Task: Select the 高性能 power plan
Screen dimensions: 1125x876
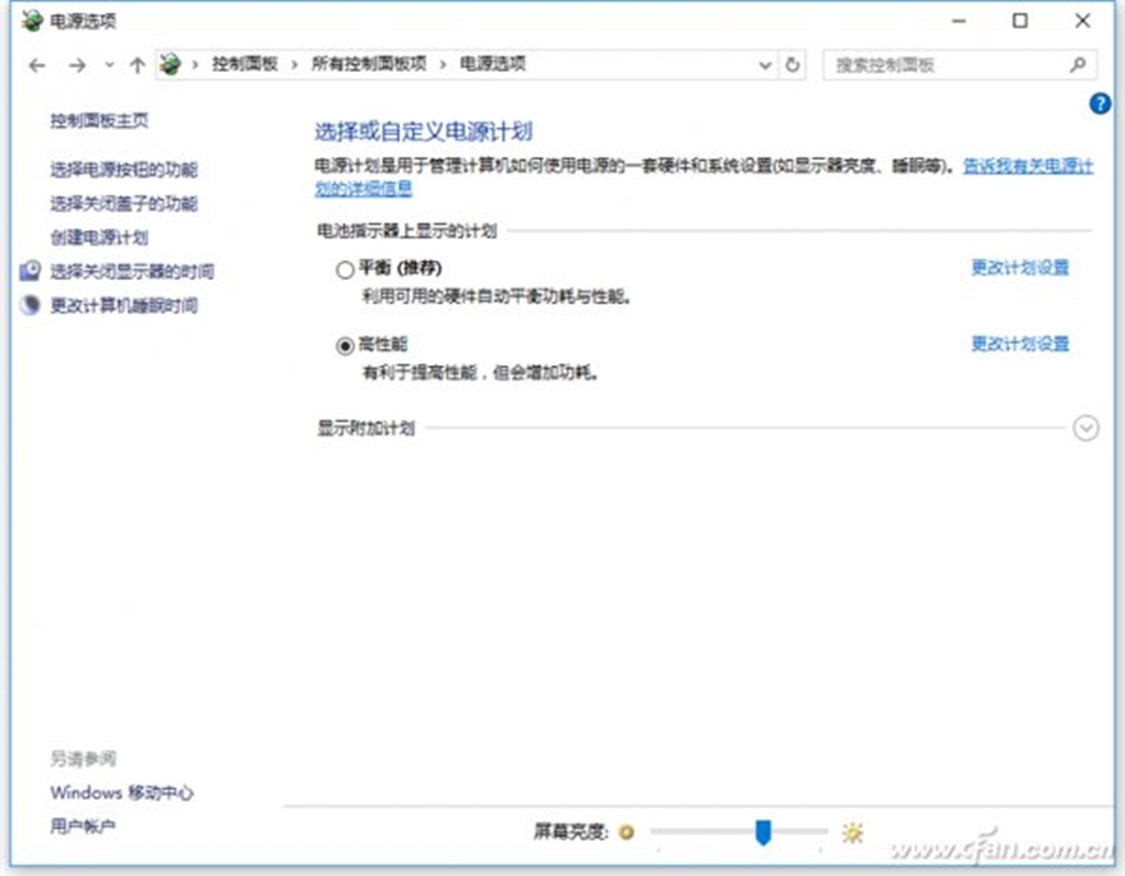Action: coord(345,346)
